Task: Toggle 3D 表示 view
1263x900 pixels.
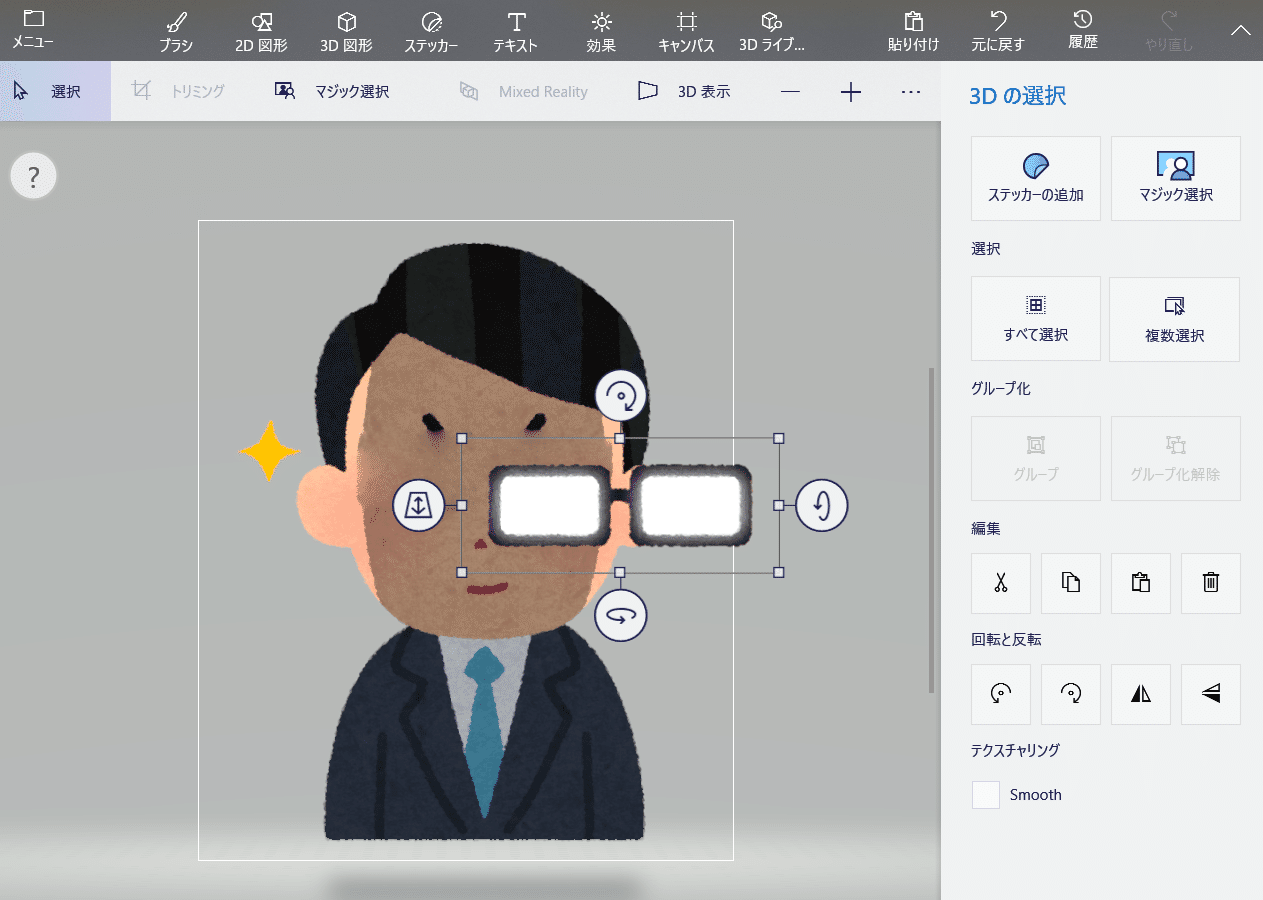Action: (684, 91)
